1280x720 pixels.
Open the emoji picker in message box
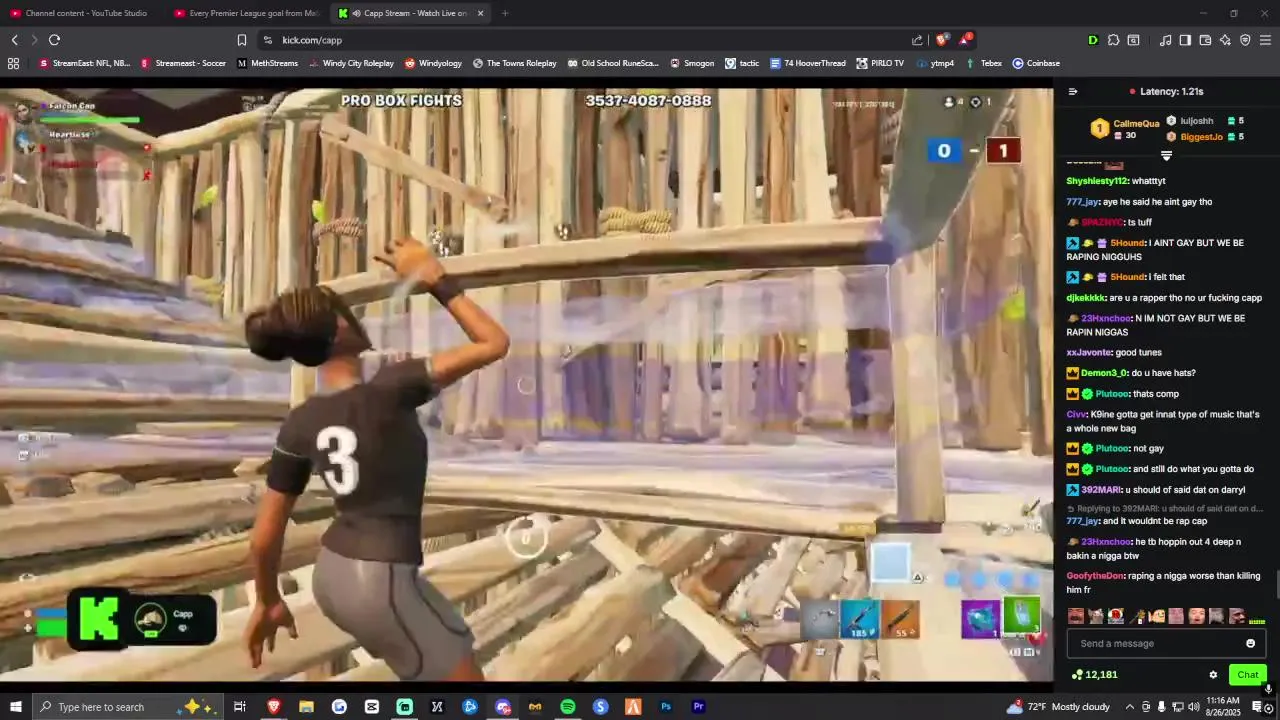[1250, 643]
